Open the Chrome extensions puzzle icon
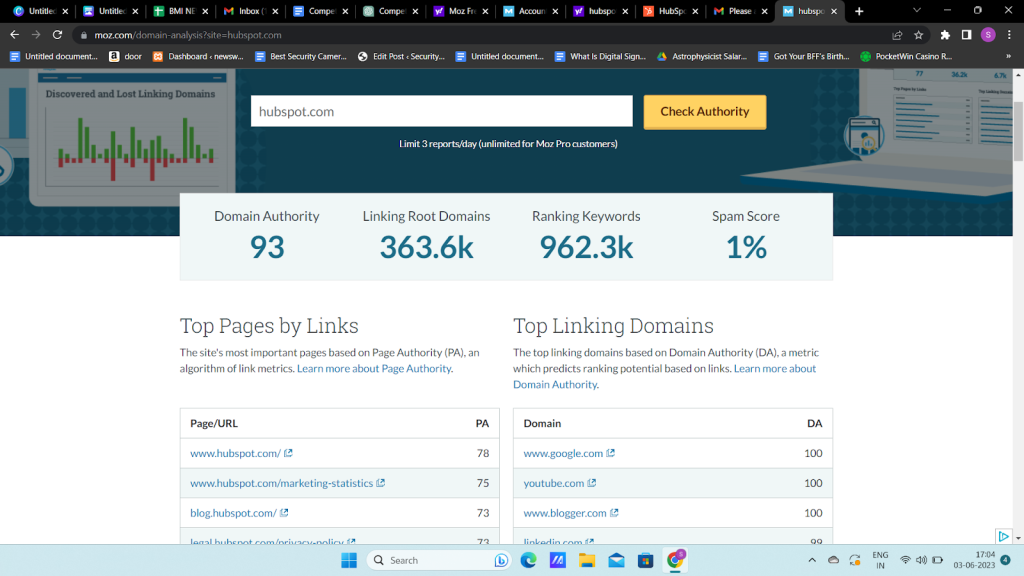 click(x=945, y=35)
